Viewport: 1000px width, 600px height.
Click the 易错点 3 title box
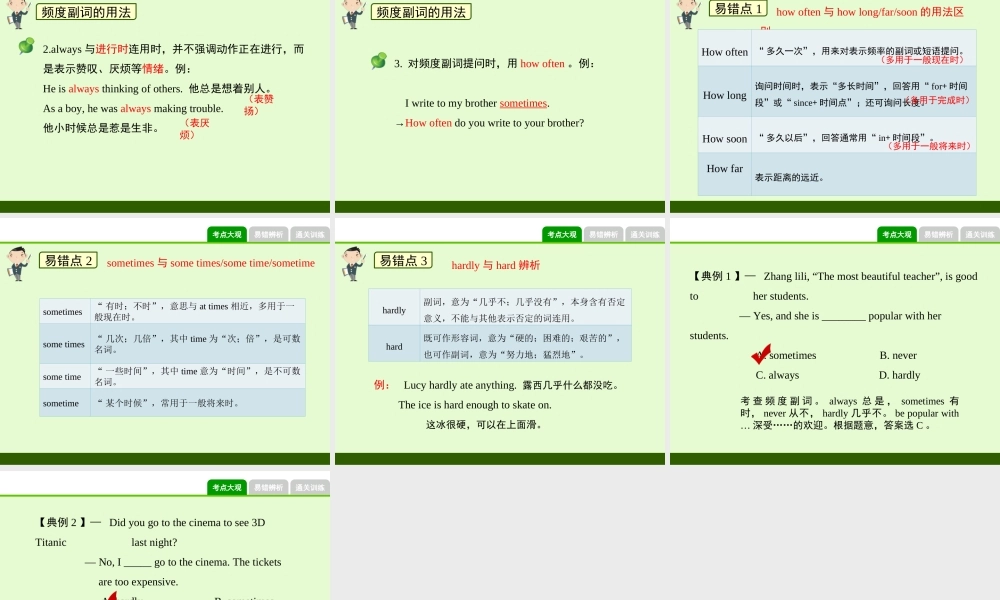403,261
